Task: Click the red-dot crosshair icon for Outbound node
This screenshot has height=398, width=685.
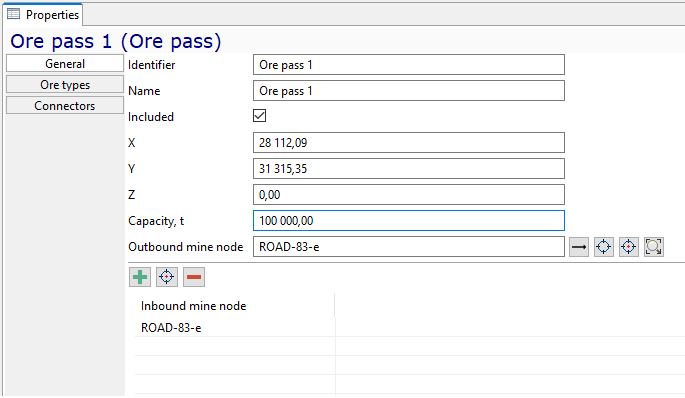Action: pos(629,247)
